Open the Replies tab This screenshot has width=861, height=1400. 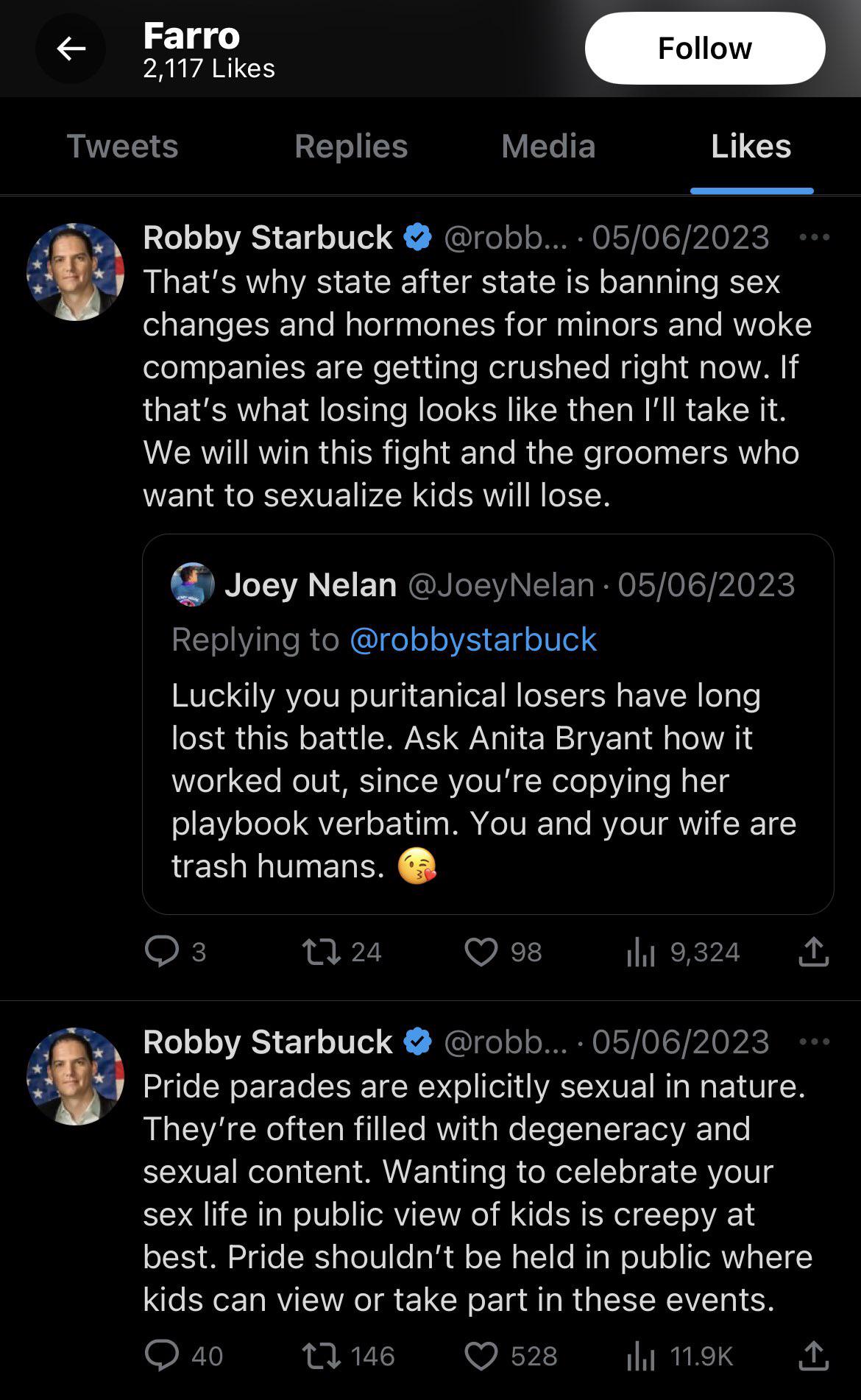coord(351,146)
